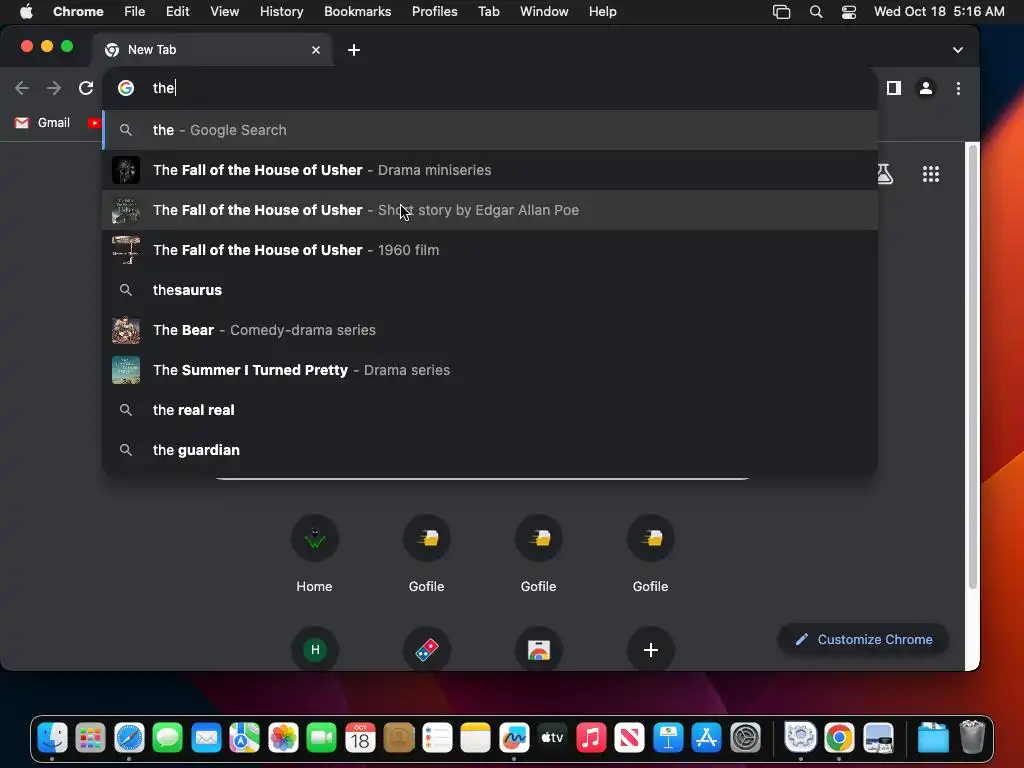The image size is (1024, 768).
Task: Open the Edit menu
Action: [x=177, y=12]
